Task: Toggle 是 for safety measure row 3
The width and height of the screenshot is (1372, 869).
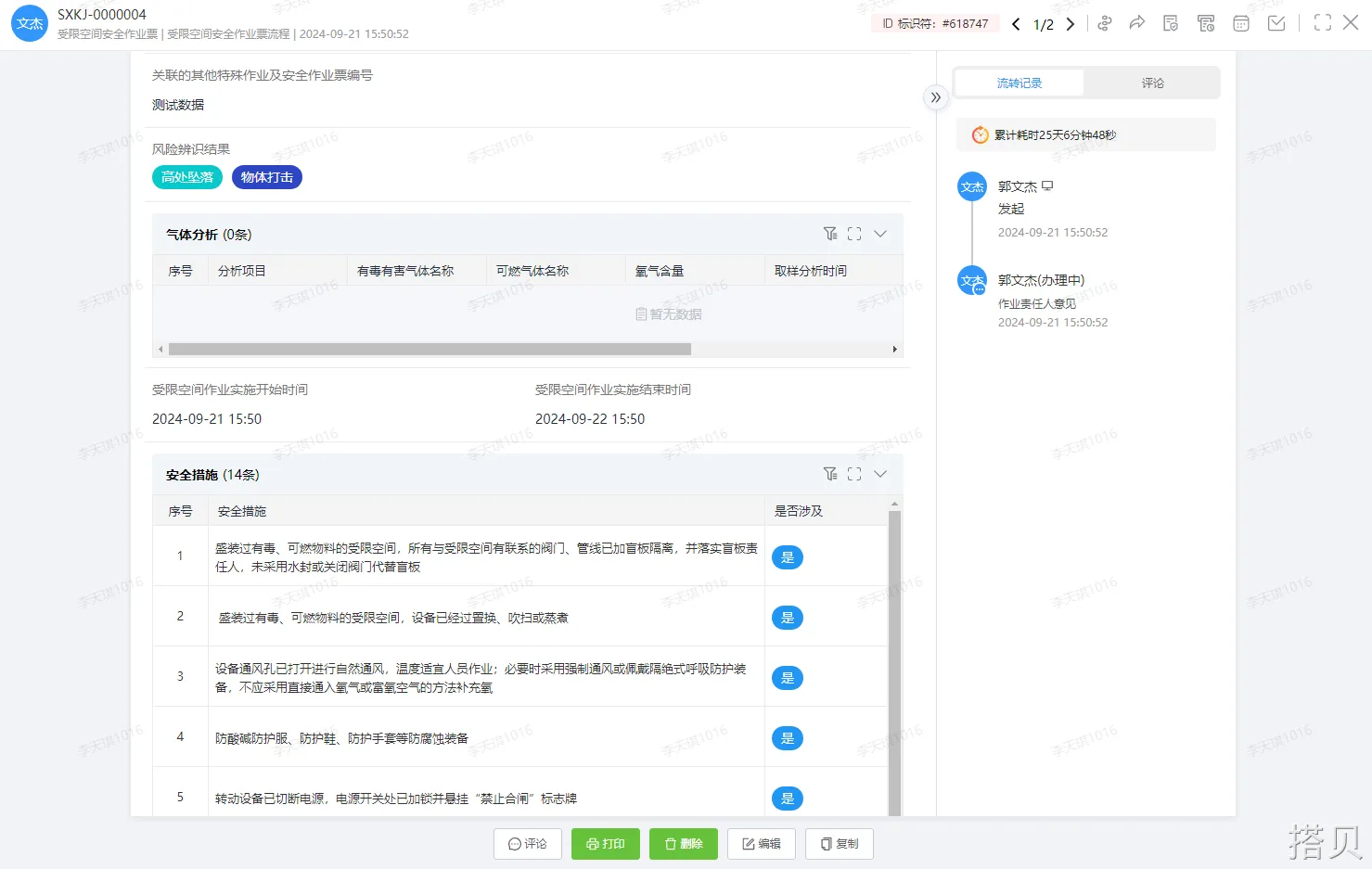Action: coord(788,678)
